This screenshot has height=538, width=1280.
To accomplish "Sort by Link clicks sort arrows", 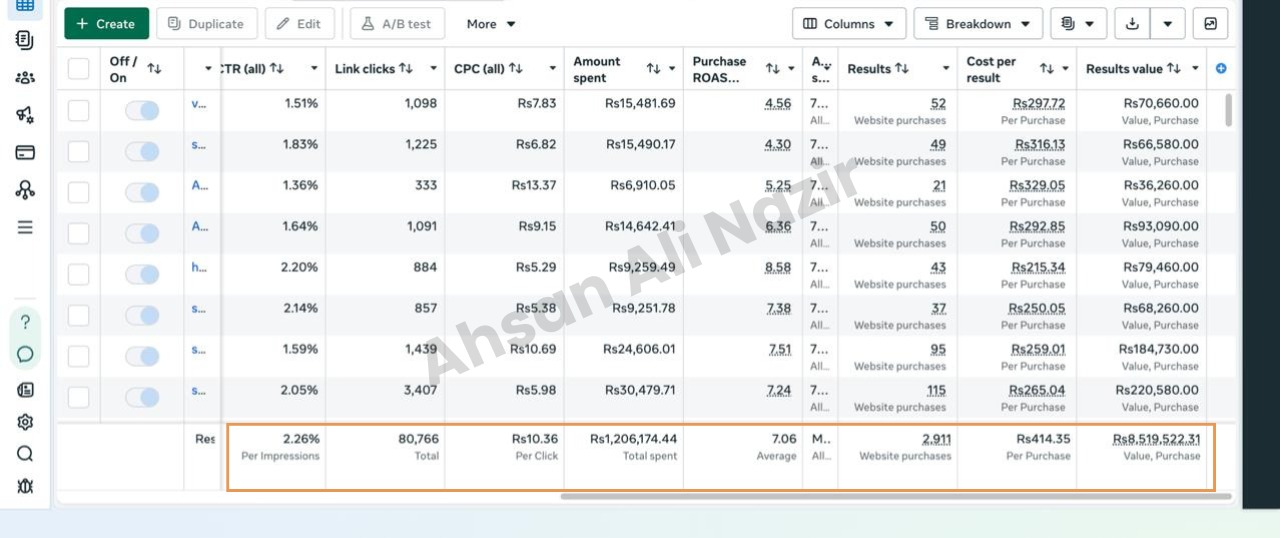I will click(x=406, y=69).
